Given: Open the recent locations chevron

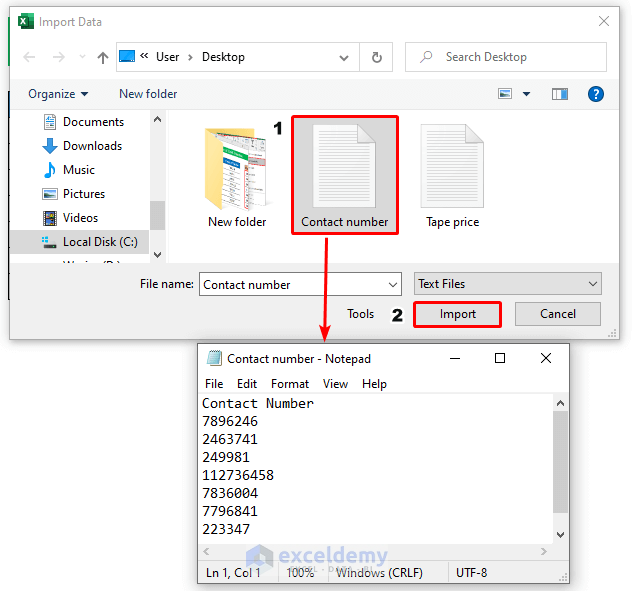Looking at the screenshot, I should 82,57.
